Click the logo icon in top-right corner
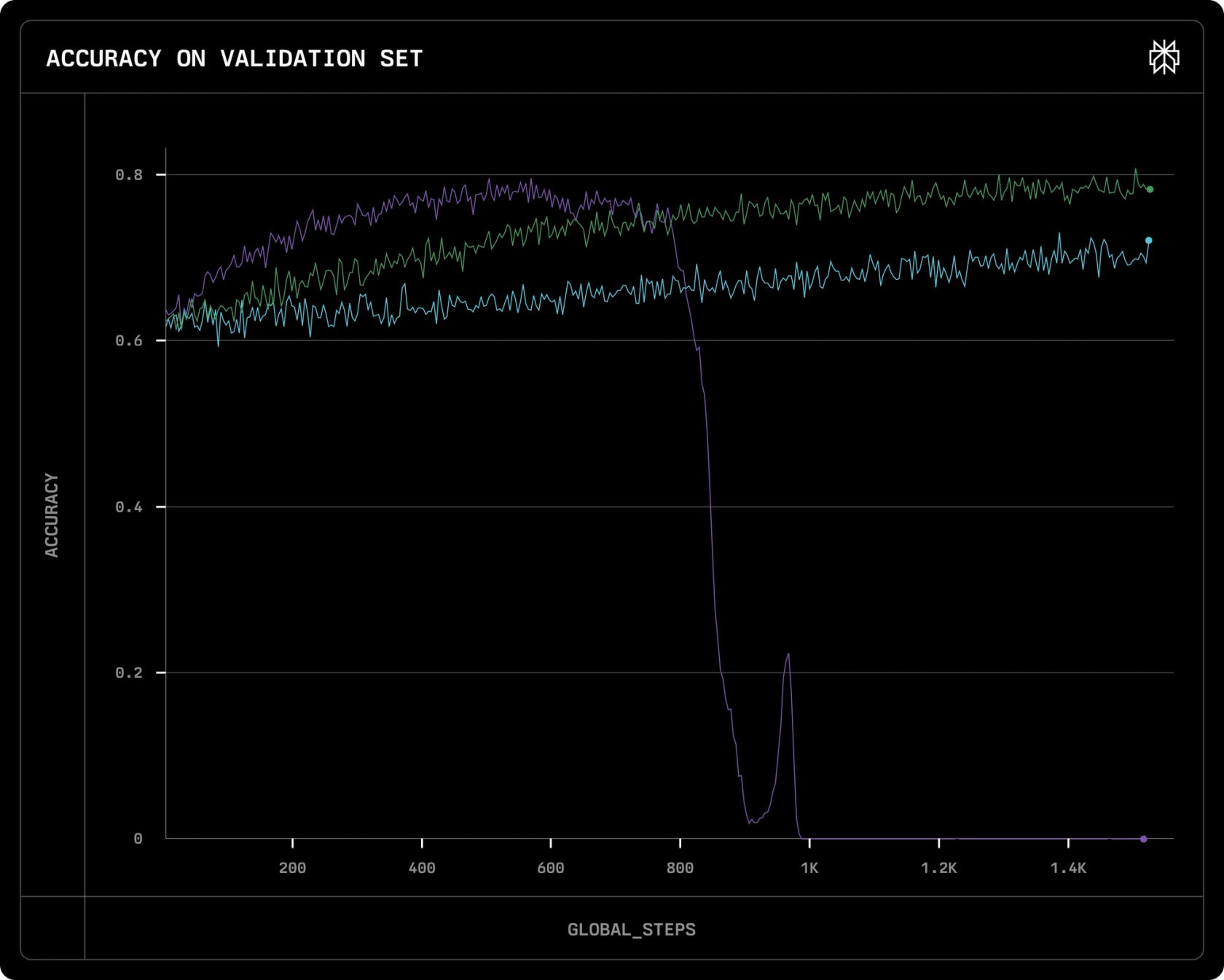Image resolution: width=1224 pixels, height=980 pixels. [x=1164, y=57]
